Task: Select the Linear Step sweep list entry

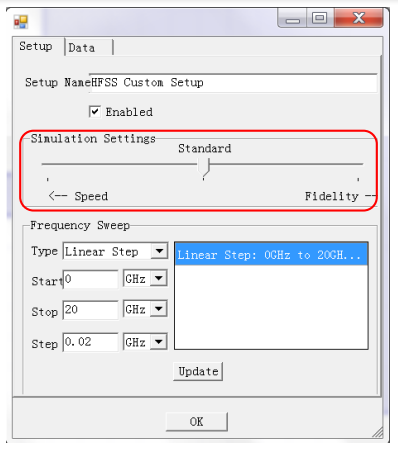Action: point(271,255)
